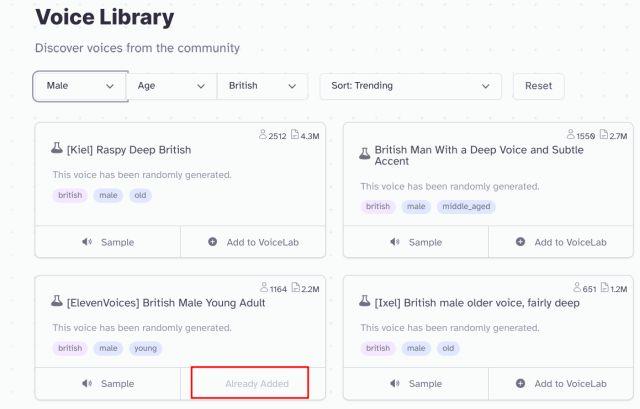Image resolution: width=640 pixels, height=409 pixels.
Task: Play Sample of British Man With a Deep Voice
Action: (x=415, y=242)
